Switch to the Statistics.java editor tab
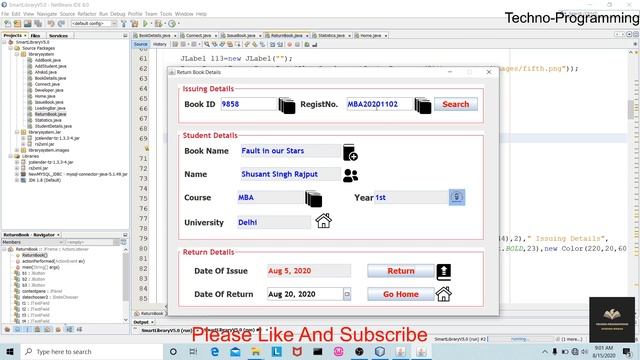640x360 pixels. [x=331, y=36]
